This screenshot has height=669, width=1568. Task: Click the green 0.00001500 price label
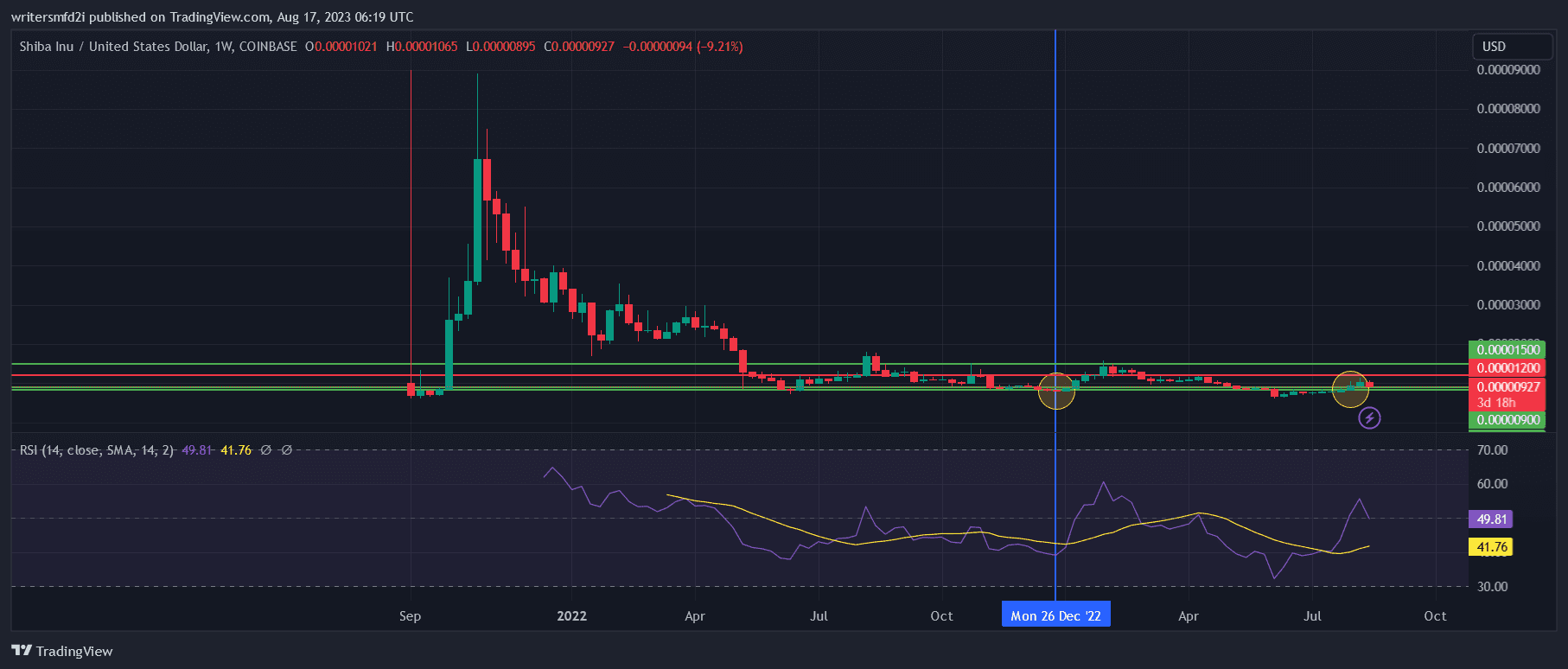pyautogui.click(x=1507, y=350)
